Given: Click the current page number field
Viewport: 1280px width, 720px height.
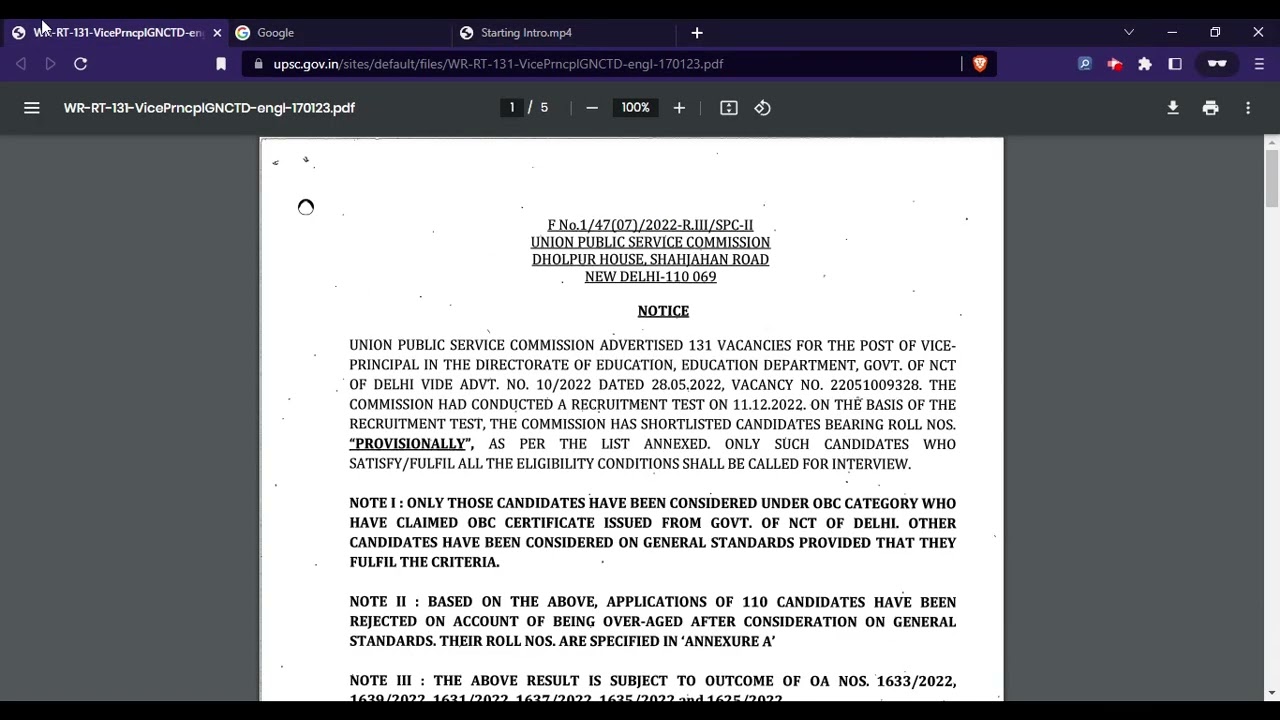Looking at the screenshot, I should point(512,108).
